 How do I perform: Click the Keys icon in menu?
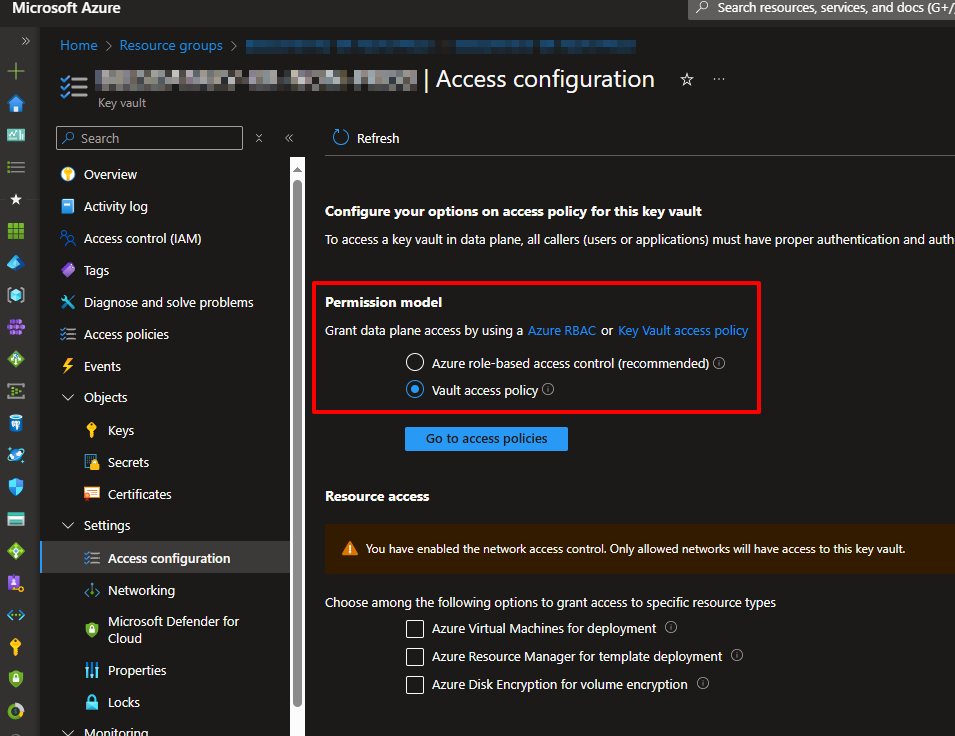91,430
